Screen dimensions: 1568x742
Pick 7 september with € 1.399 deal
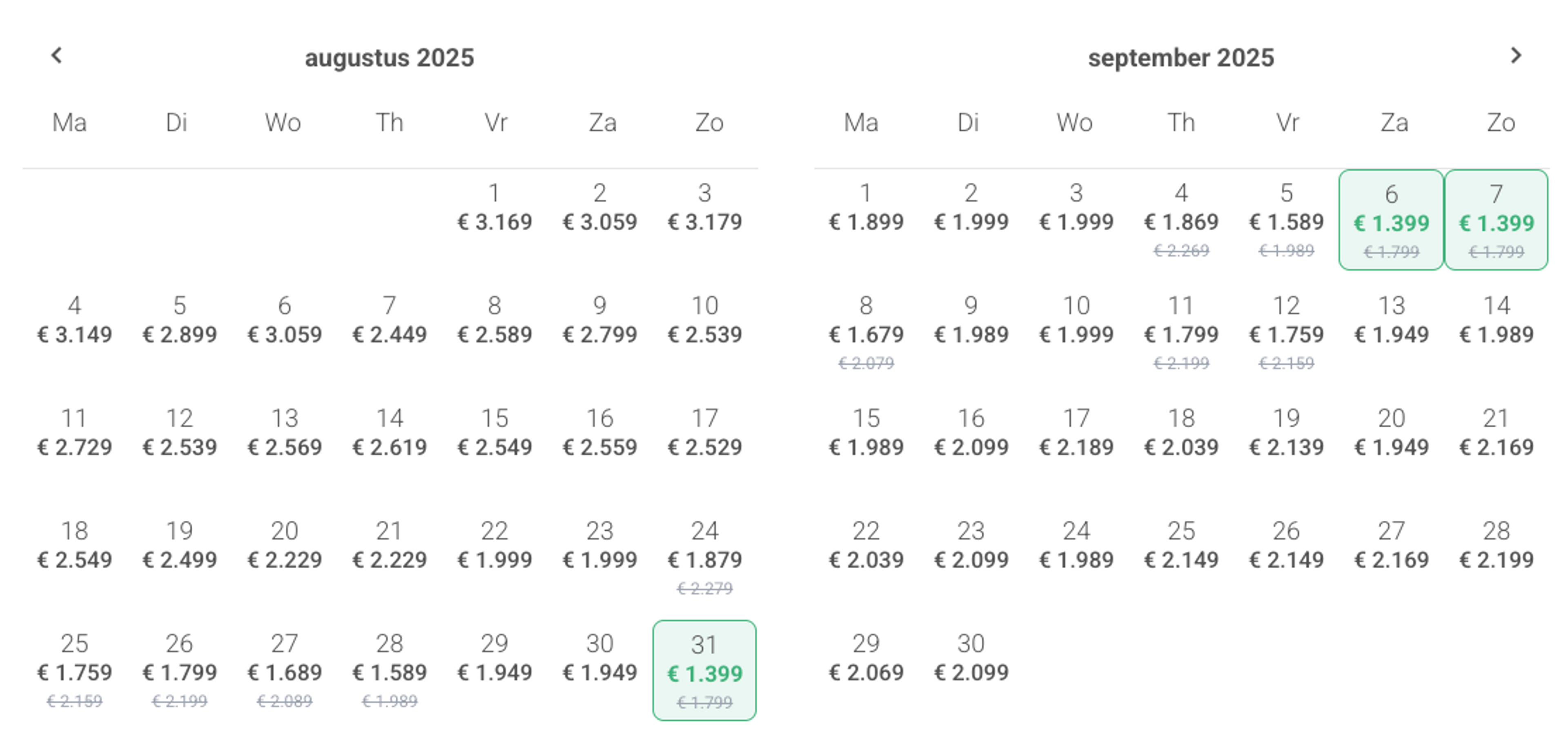pyautogui.click(x=1497, y=220)
